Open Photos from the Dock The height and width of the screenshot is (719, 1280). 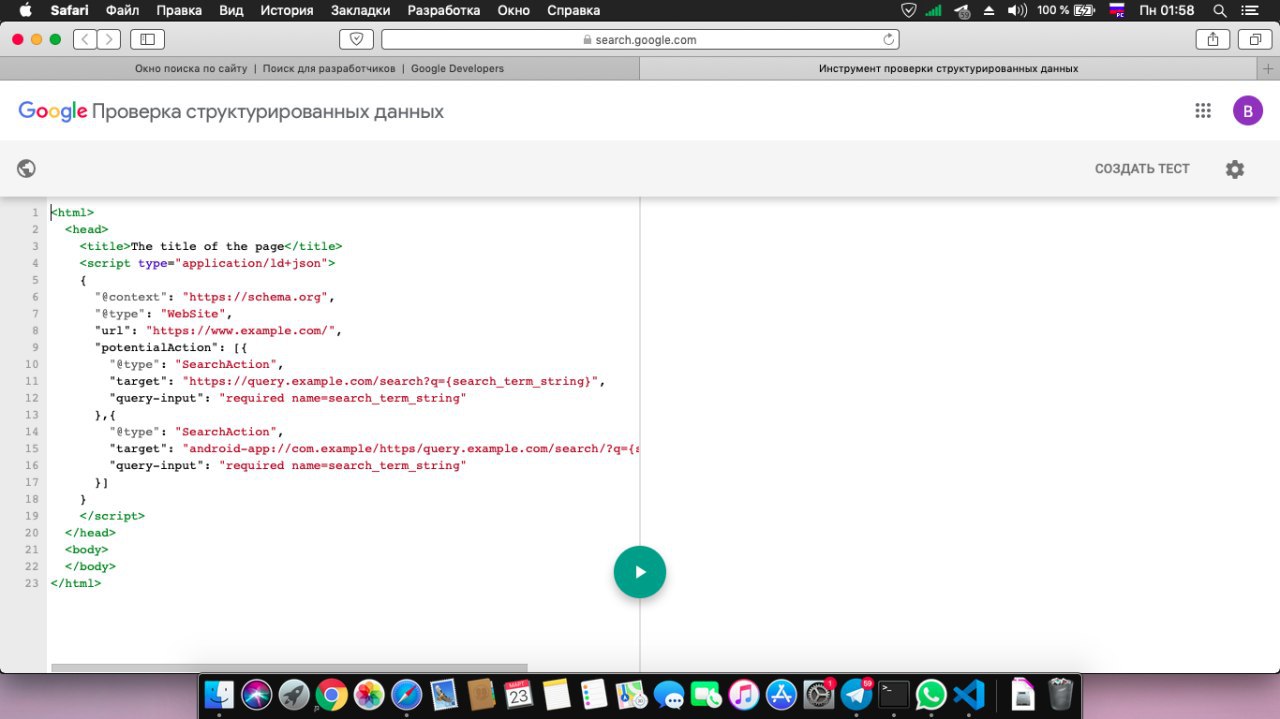[369, 694]
